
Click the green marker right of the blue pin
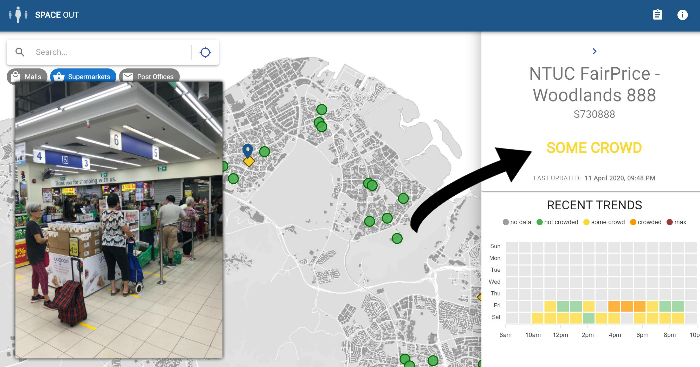pyautogui.click(x=264, y=151)
